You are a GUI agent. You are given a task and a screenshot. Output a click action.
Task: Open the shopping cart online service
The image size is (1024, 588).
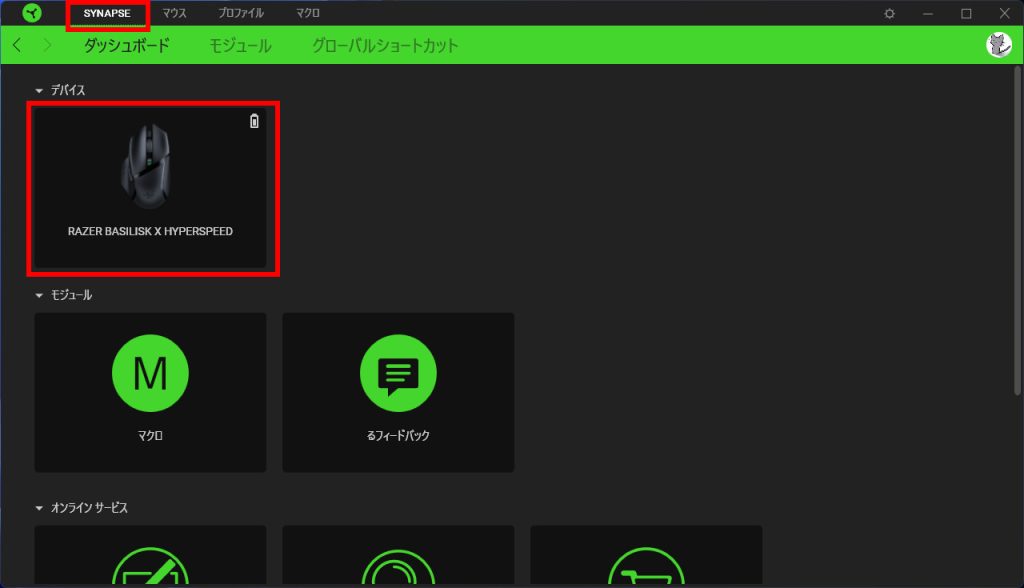pos(647,555)
